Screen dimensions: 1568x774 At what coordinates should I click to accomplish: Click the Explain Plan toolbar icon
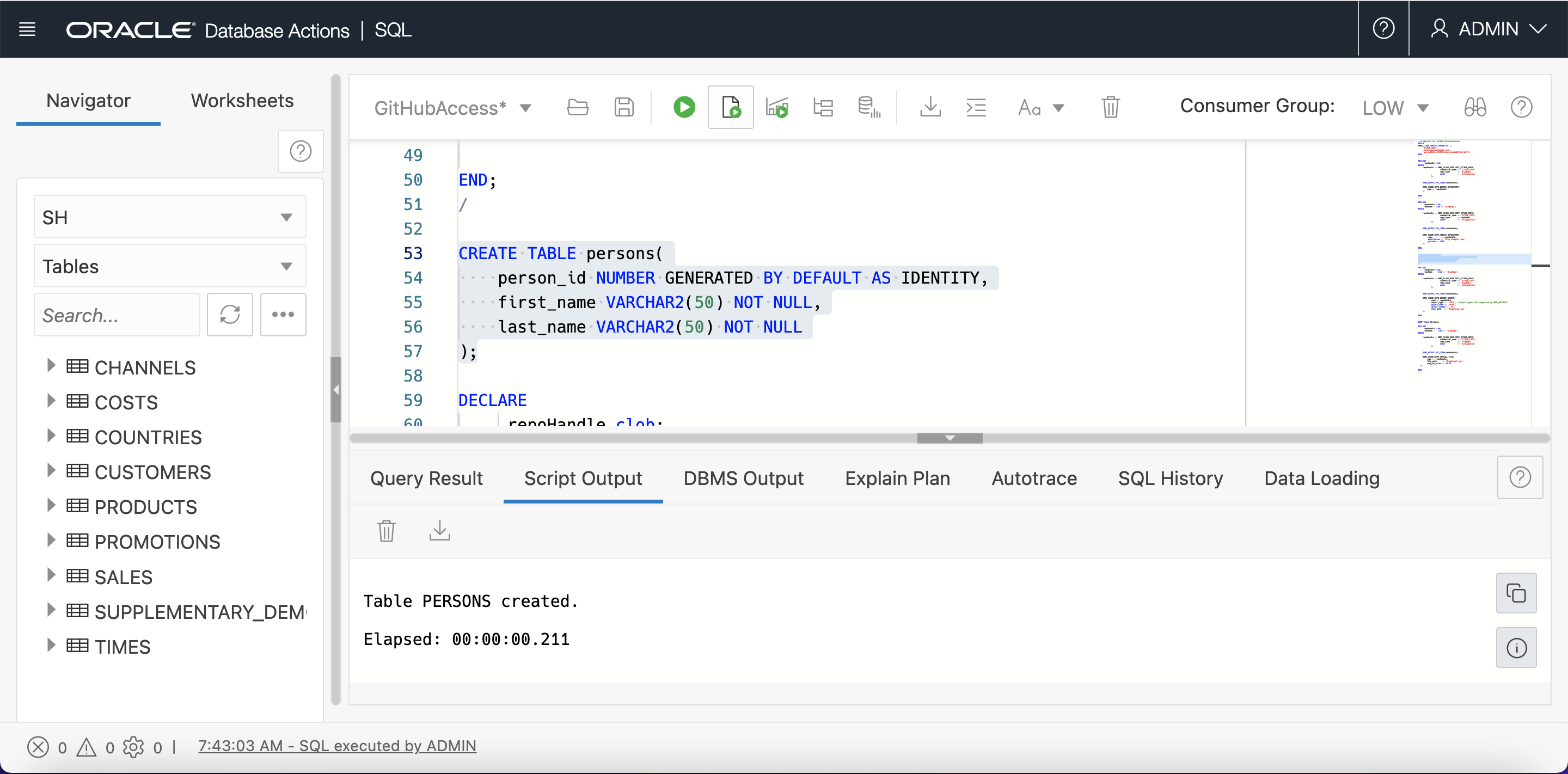pyautogui.click(x=823, y=108)
